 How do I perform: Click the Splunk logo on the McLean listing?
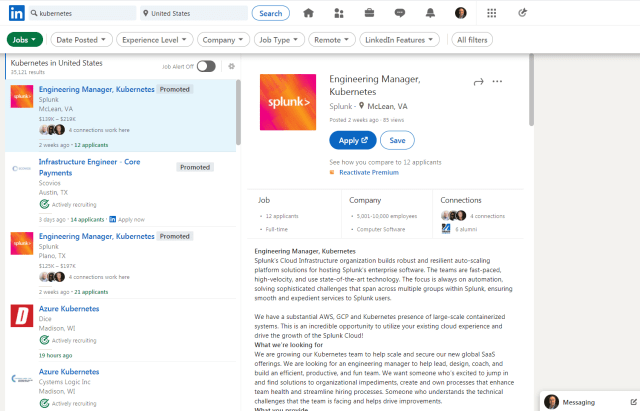[x=22, y=96]
